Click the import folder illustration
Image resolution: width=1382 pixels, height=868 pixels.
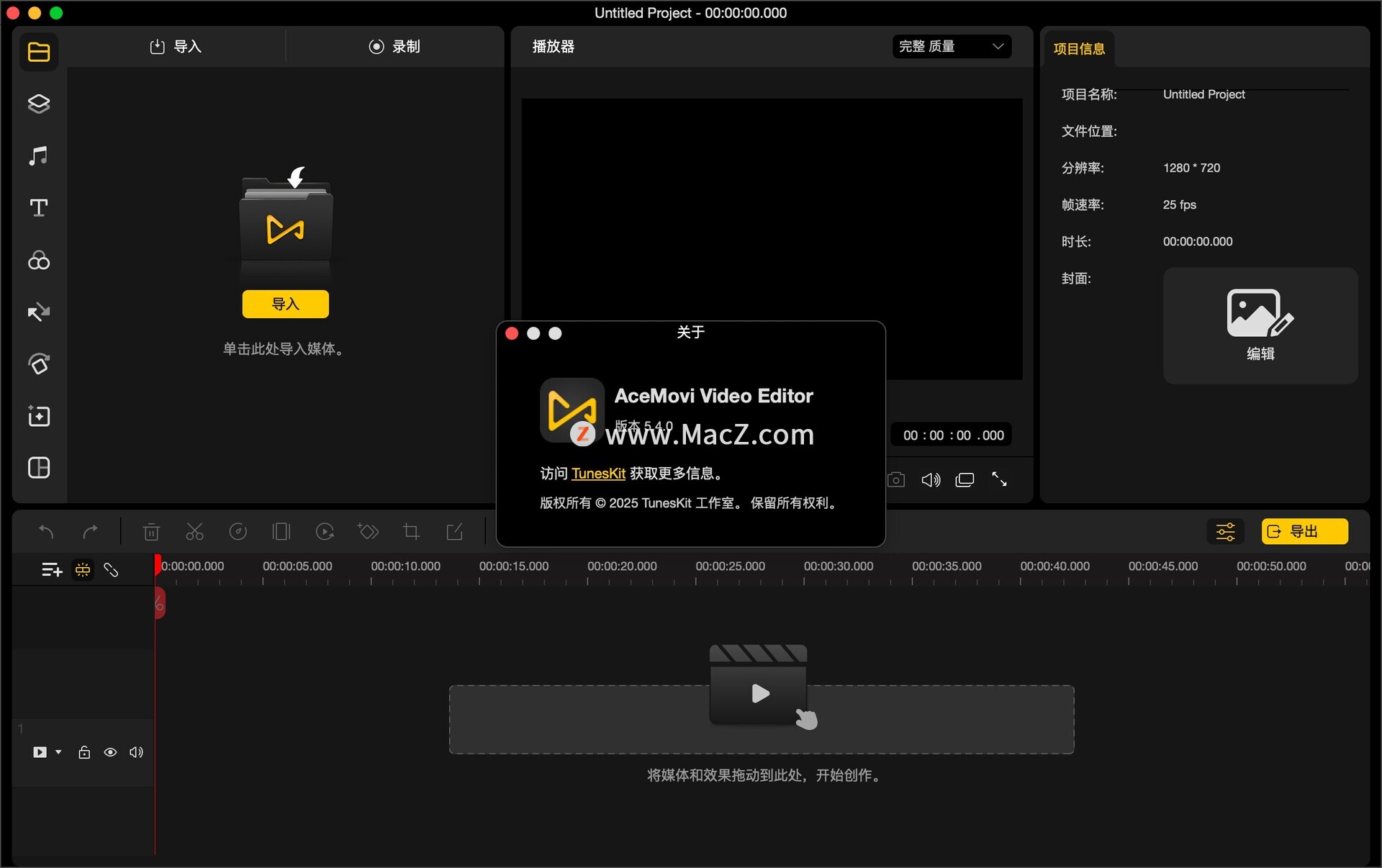[286, 220]
